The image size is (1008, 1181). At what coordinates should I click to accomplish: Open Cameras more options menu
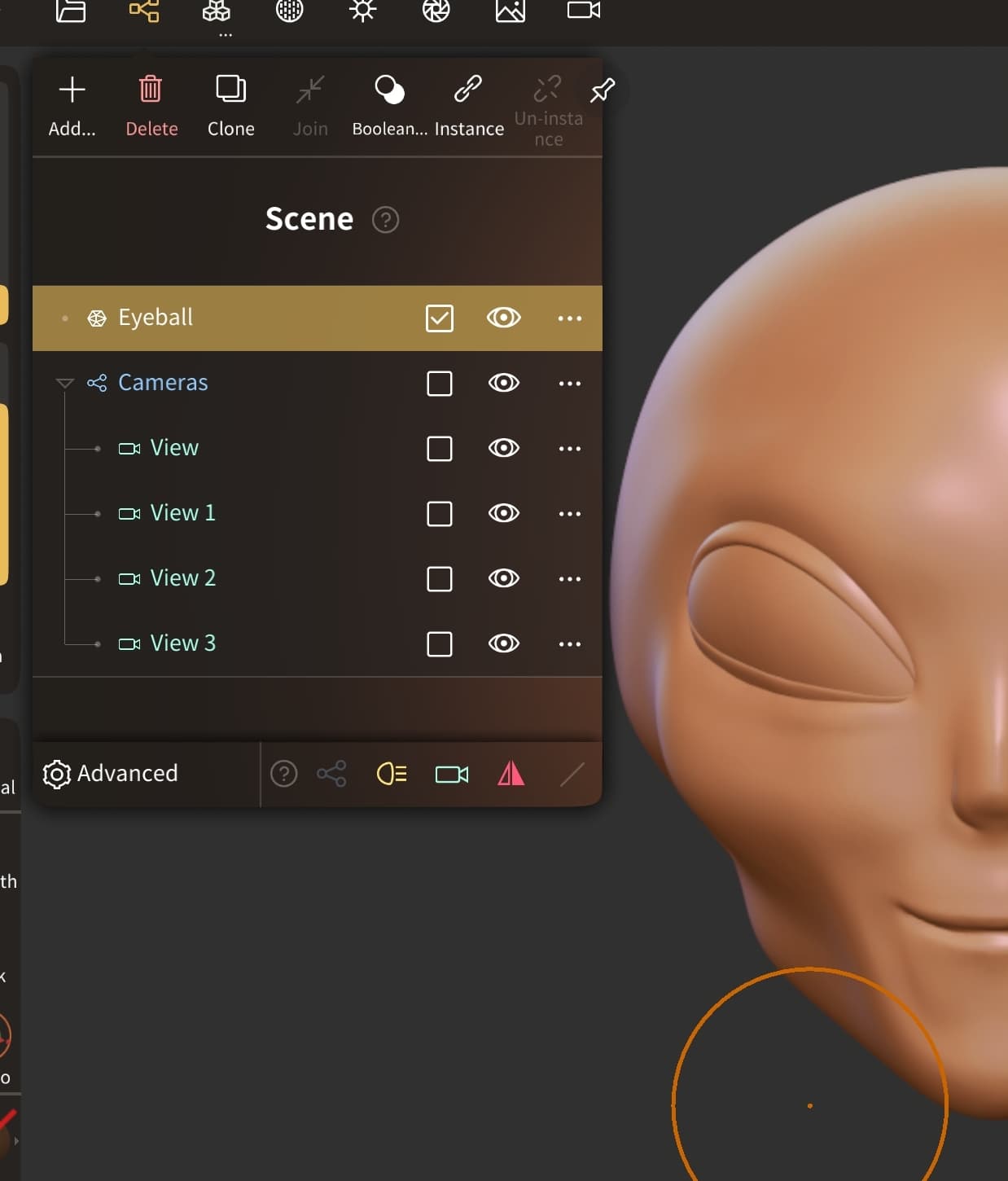[x=570, y=384]
